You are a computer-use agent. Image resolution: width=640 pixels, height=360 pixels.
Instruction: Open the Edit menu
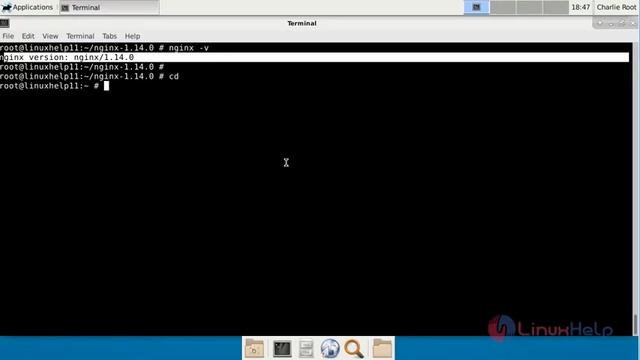pos(28,36)
